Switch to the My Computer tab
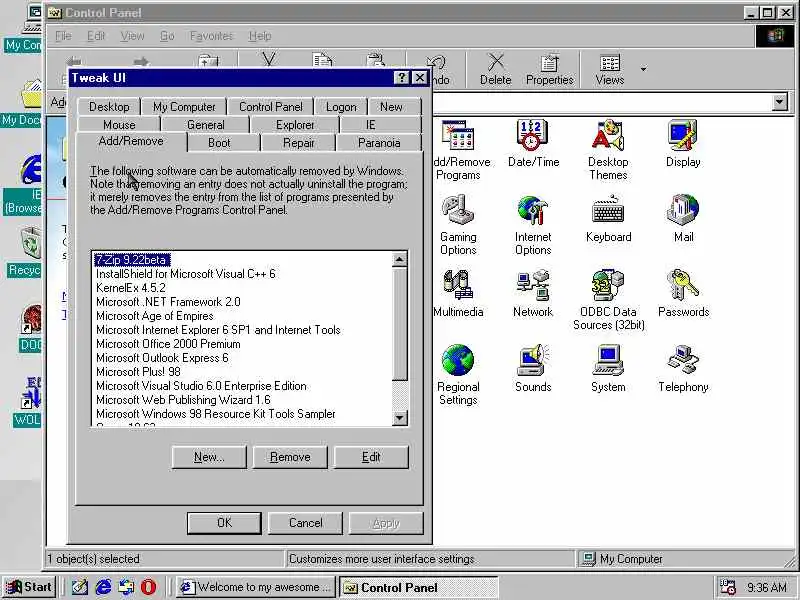Screen dimensions: 800x600 [x=184, y=107]
